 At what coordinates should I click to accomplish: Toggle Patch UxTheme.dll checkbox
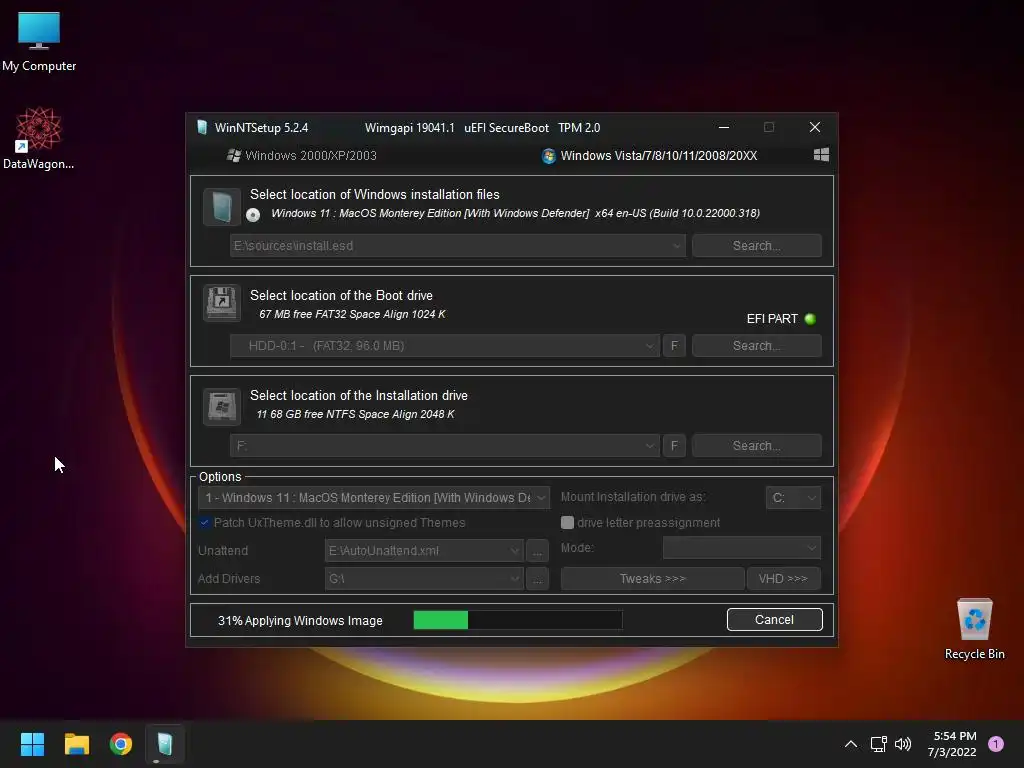(x=204, y=522)
